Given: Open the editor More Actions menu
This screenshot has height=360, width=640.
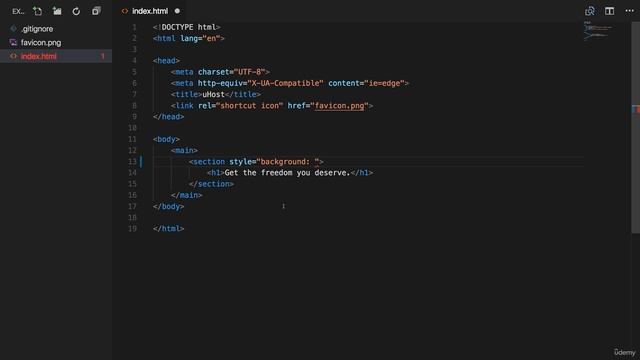Looking at the screenshot, I should pyautogui.click(x=629, y=11).
